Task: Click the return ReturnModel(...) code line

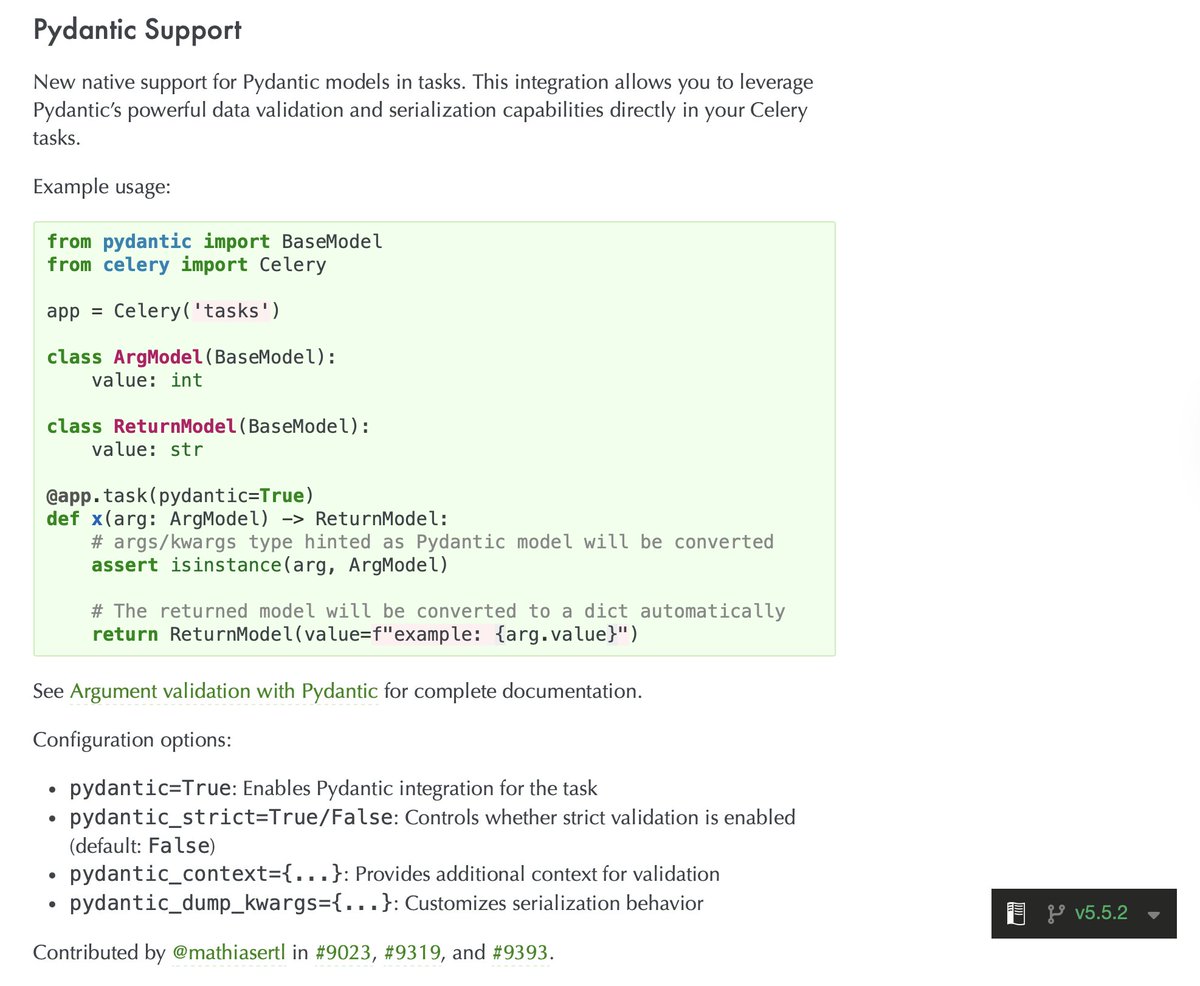Action: pos(365,634)
